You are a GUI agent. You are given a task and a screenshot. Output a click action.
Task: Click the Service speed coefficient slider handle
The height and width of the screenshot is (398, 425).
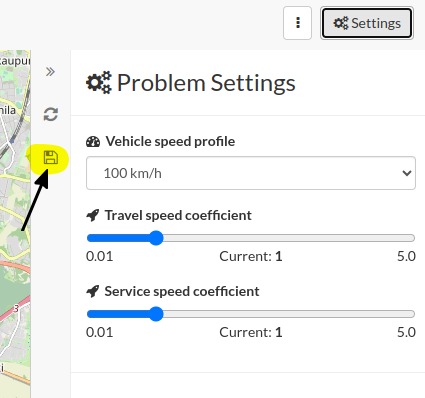156,314
